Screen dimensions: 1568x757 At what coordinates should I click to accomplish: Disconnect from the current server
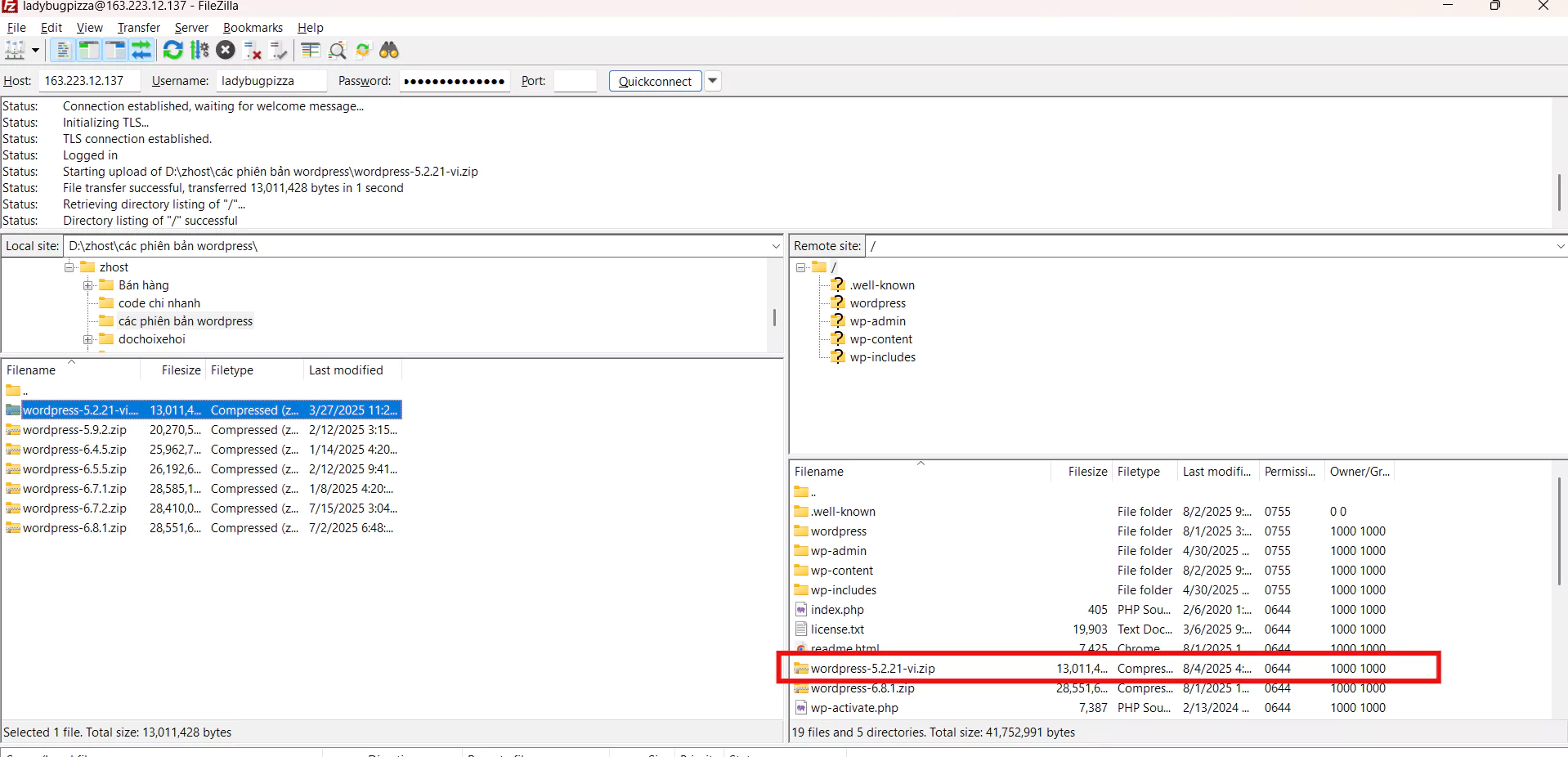[x=253, y=51]
